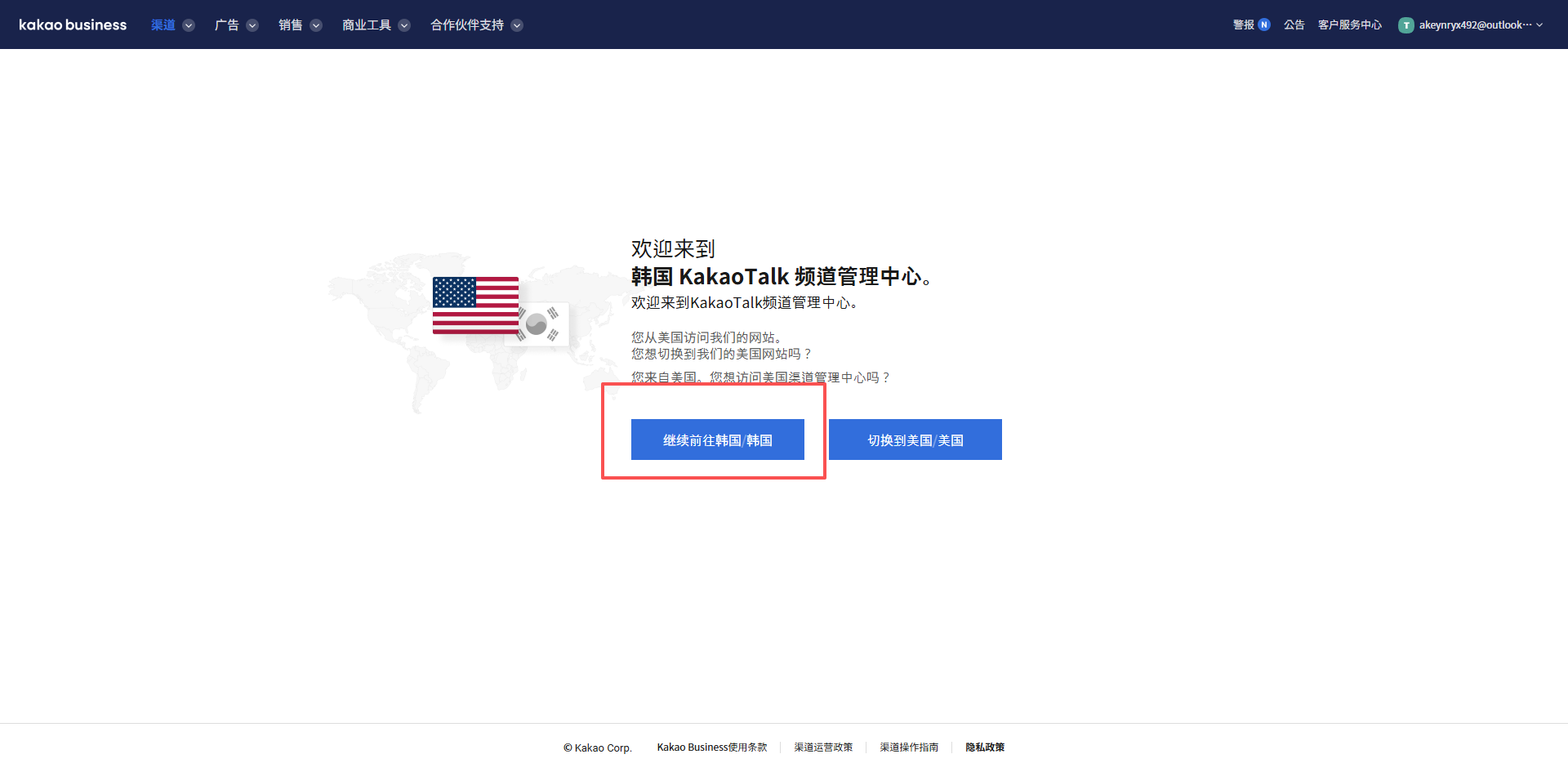This screenshot has width=1568, height=772.
Task: Open the 隐私政策 footer link
Action: click(x=985, y=747)
